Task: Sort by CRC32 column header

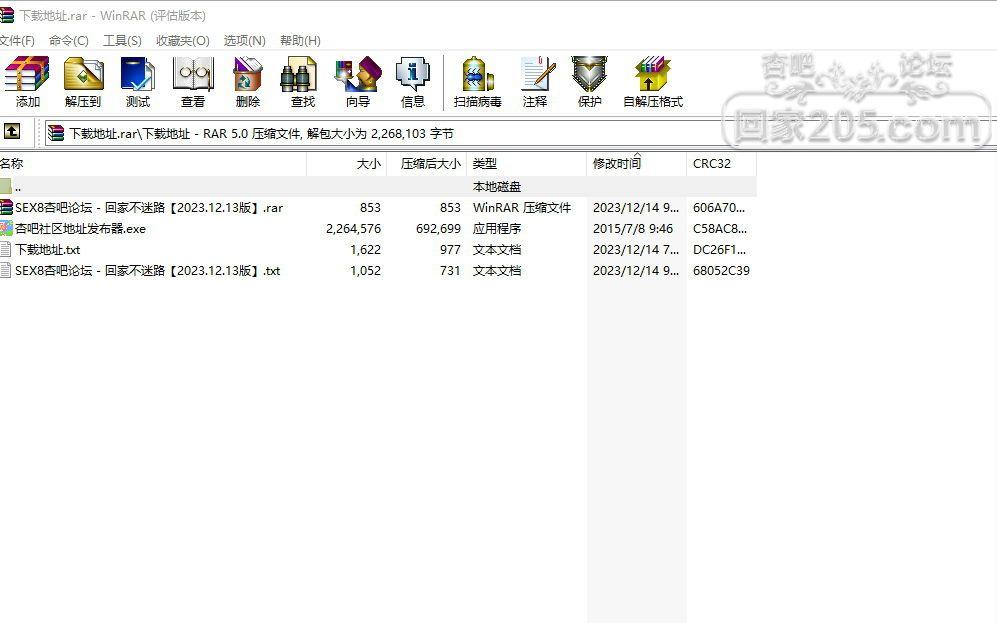Action: click(x=722, y=163)
